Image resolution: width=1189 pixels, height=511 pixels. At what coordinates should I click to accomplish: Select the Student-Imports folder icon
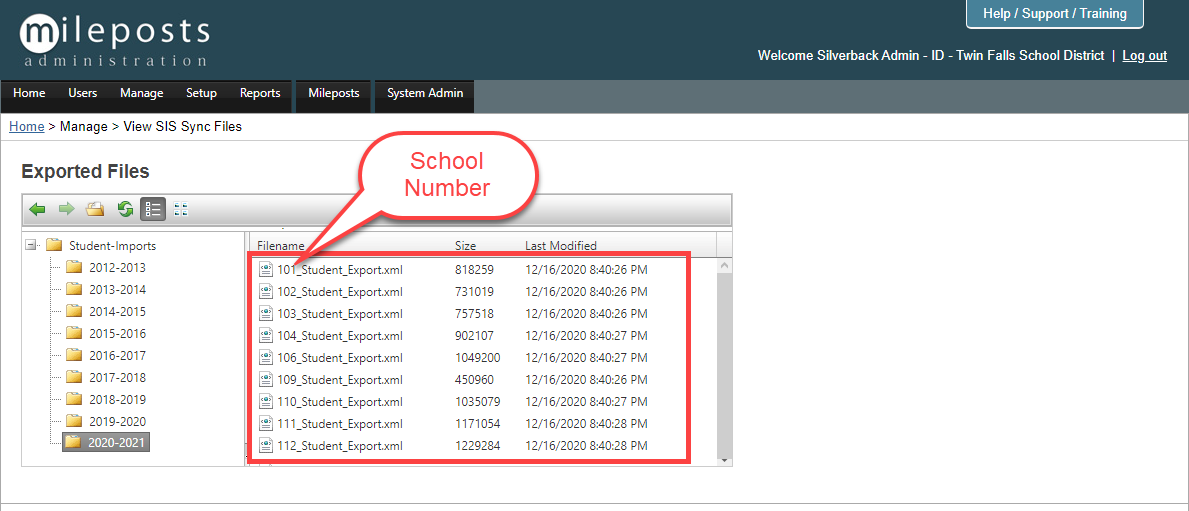[x=53, y=245]
